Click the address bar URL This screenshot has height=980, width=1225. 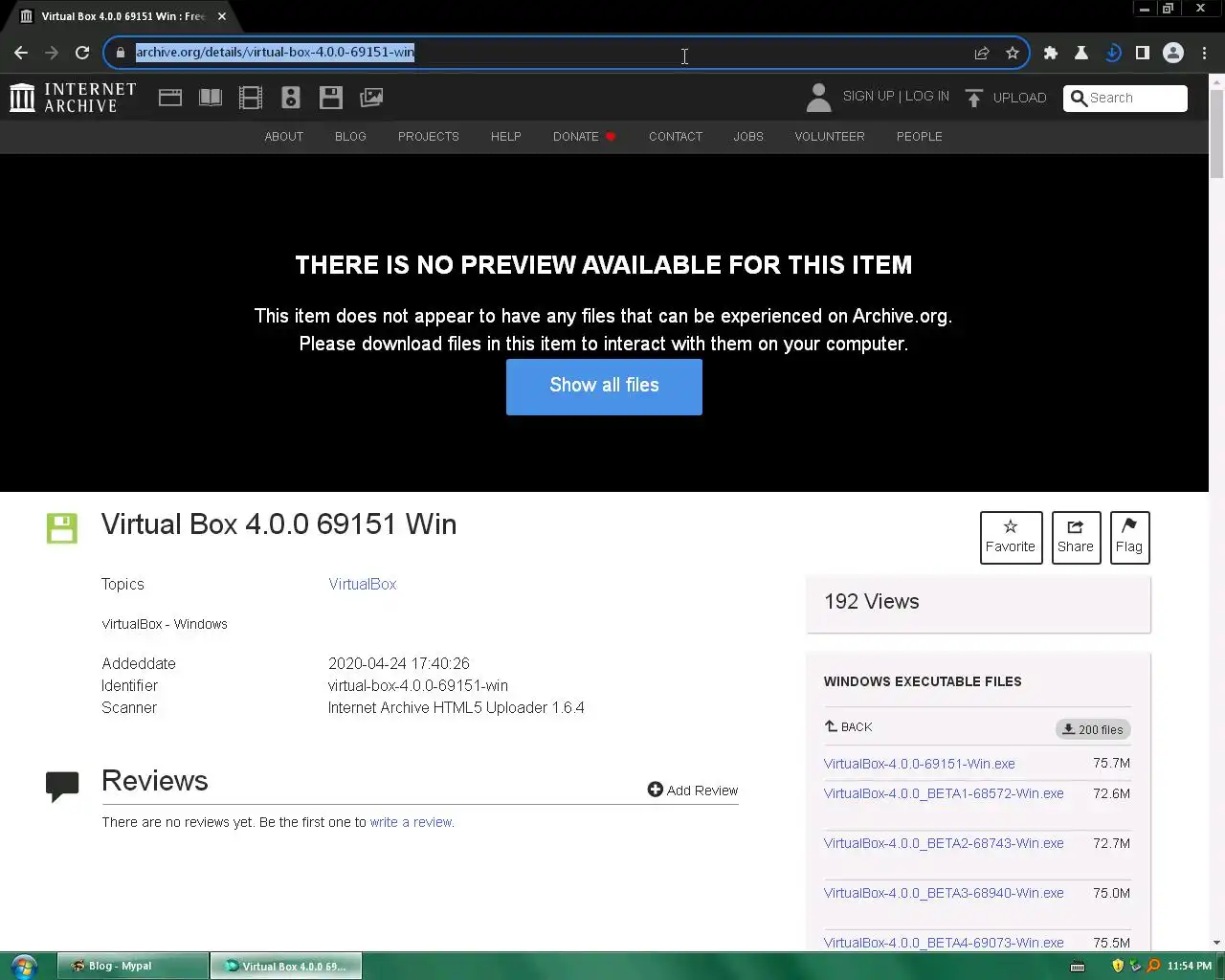[275, 52]
